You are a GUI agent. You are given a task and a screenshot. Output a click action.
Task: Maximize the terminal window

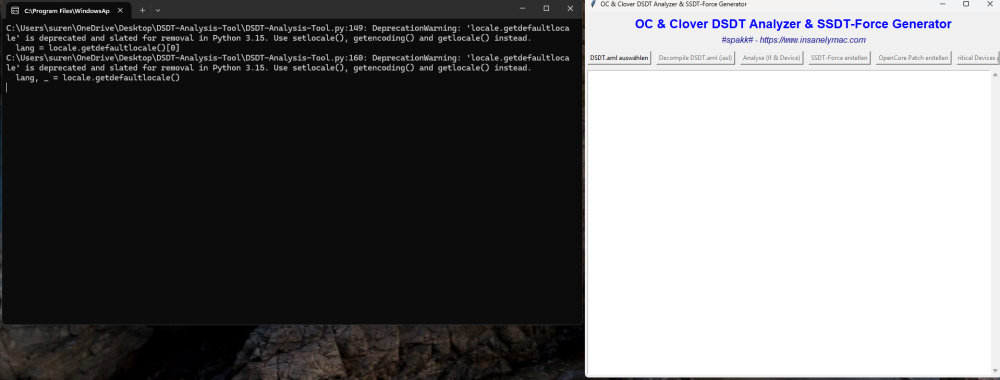546,8
